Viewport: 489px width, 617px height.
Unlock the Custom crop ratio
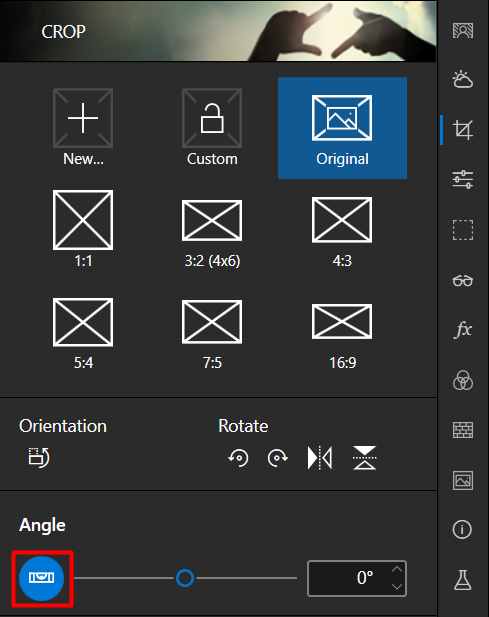pyautogui.click(x=212, y=128)
